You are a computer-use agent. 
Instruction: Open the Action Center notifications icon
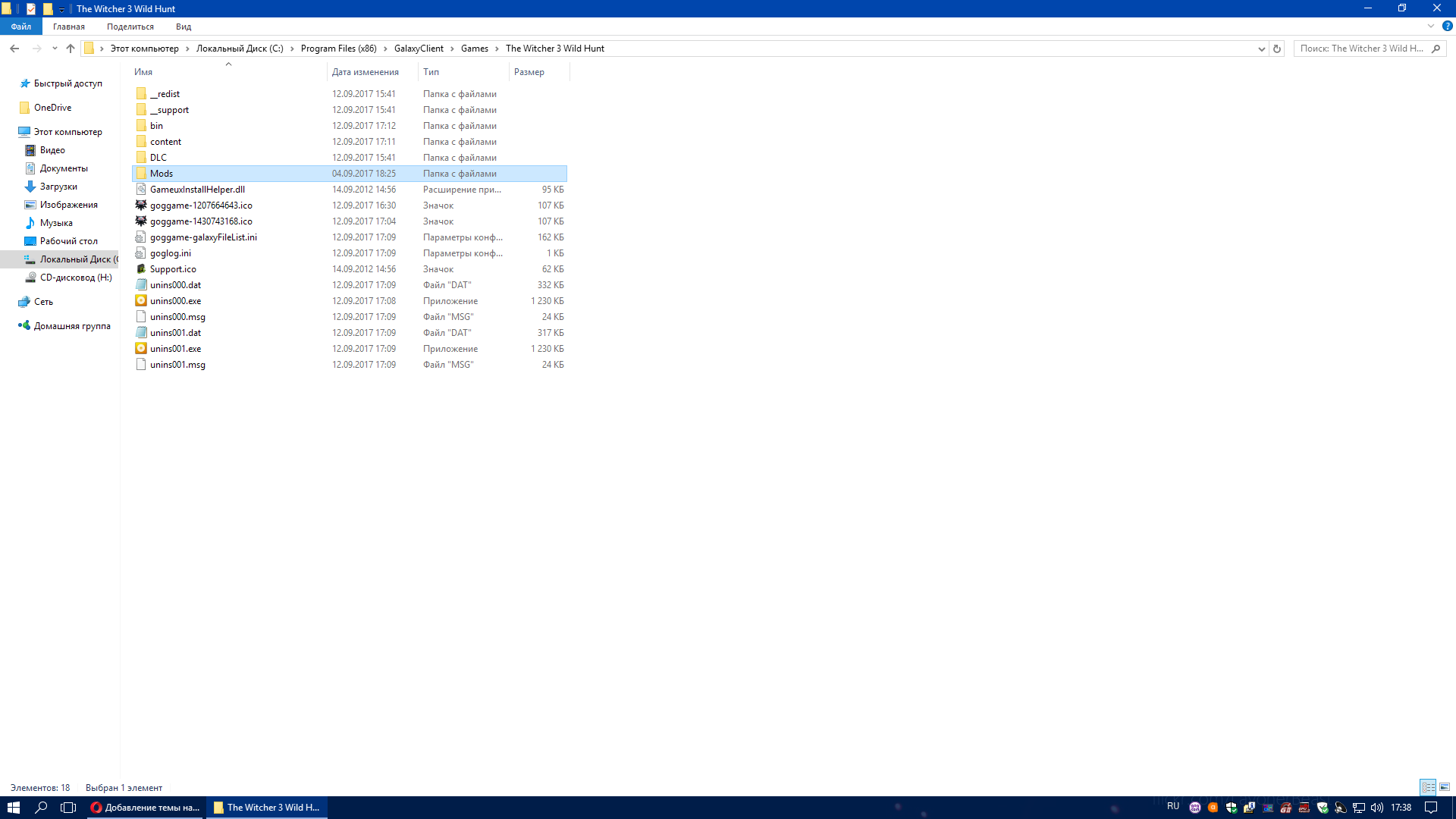1431,808
